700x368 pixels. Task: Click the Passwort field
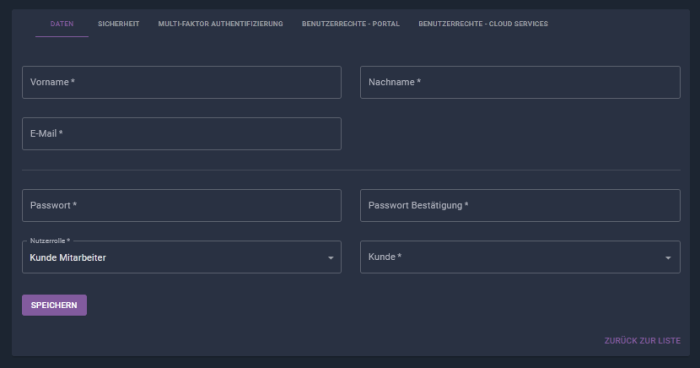(x=182, y=205)
